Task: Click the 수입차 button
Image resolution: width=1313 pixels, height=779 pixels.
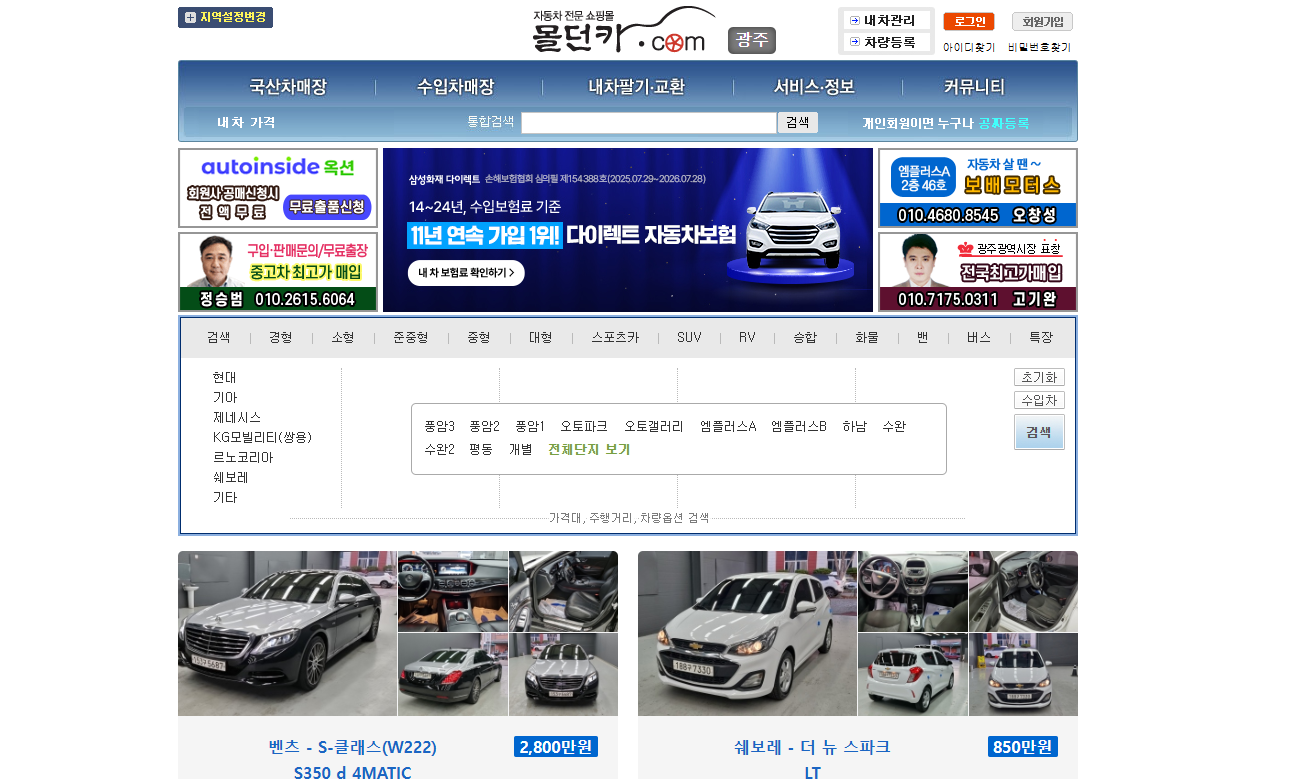Action: pyautogui.click(x=1039, y=400)
